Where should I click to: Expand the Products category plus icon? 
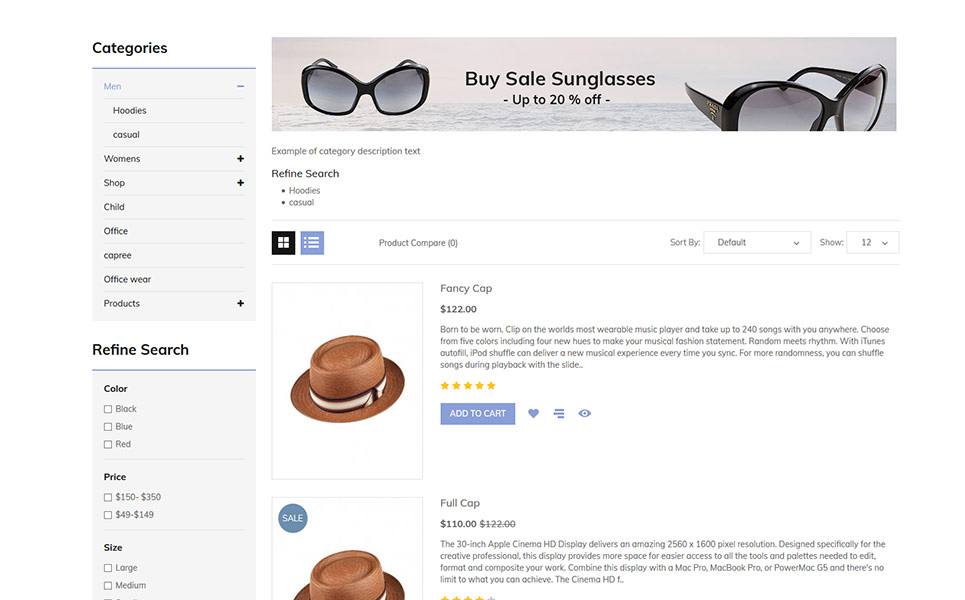click(x=241, y=303)
